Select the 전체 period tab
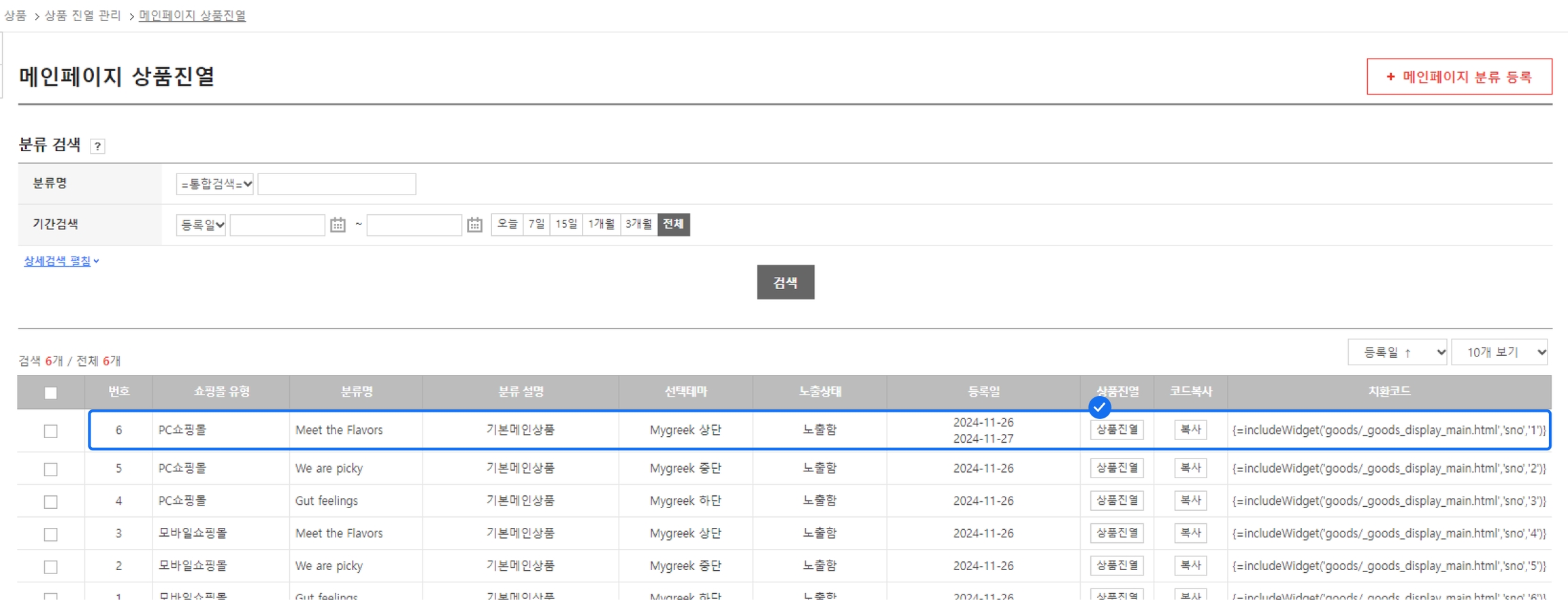 [x=673, y=224]
